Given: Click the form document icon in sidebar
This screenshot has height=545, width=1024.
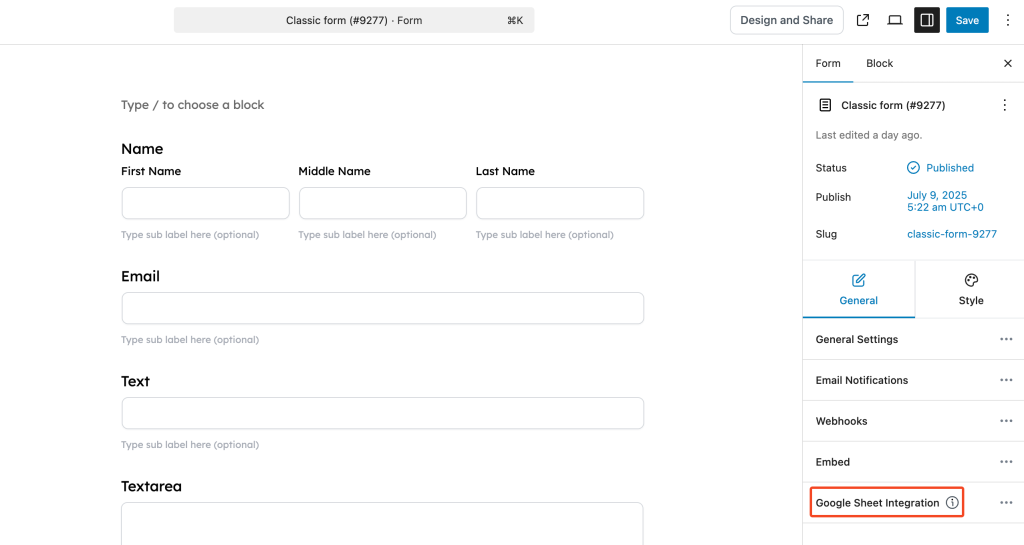Looking at the screenshot, I should click(825, 105).
